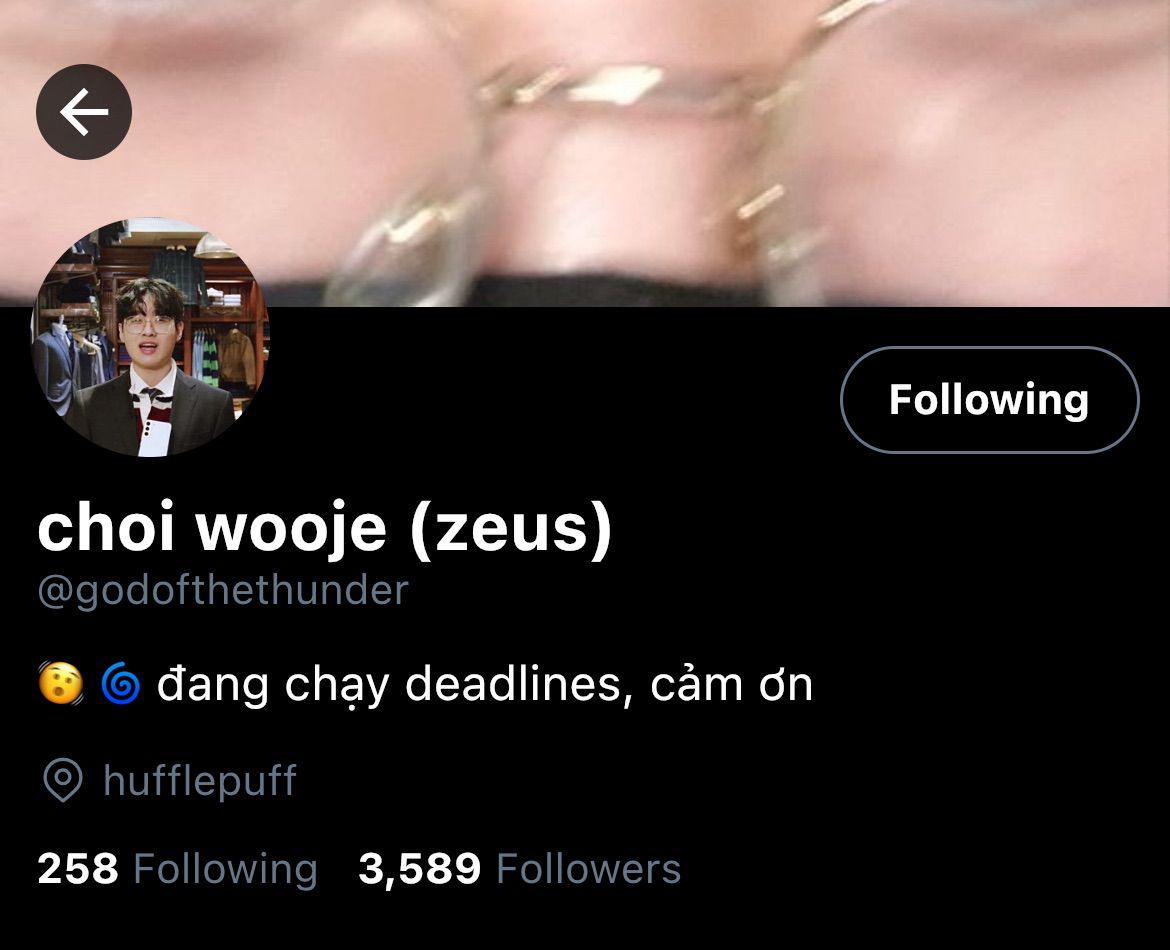Tap the @godofthethunder handle
1170x950 pixels.
(x=223, y=591)
